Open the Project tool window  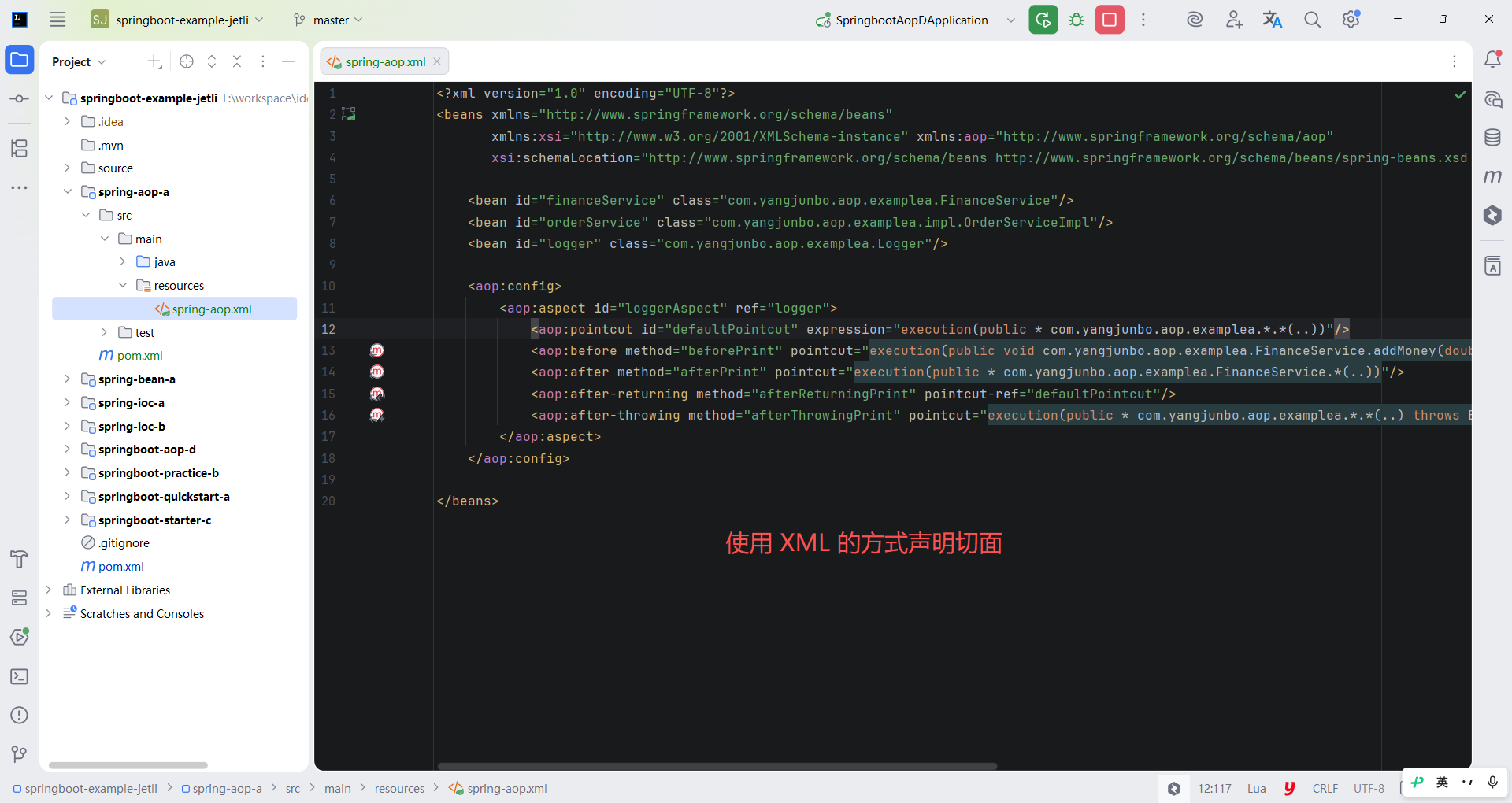coord(20,60)
